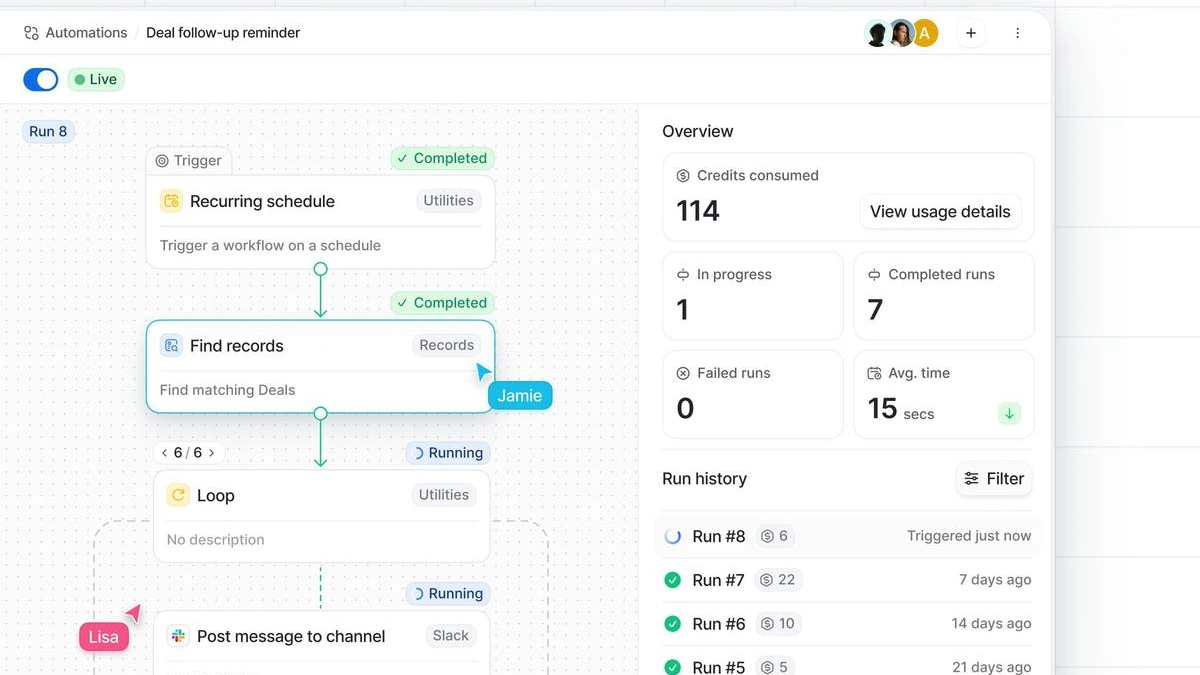The height and width of the screenshot is (675, 1200).
Task: Click the In progress card icon
Action: coord(683,275)
